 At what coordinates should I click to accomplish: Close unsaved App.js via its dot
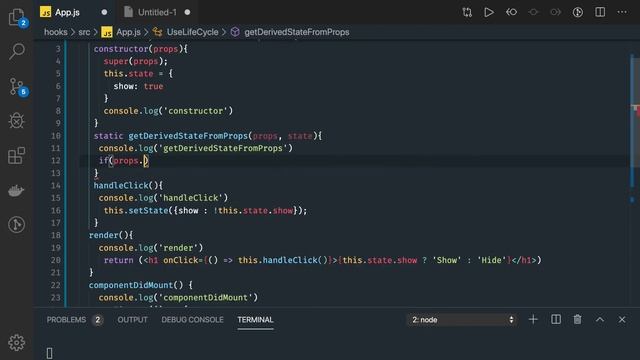[104, 12]
